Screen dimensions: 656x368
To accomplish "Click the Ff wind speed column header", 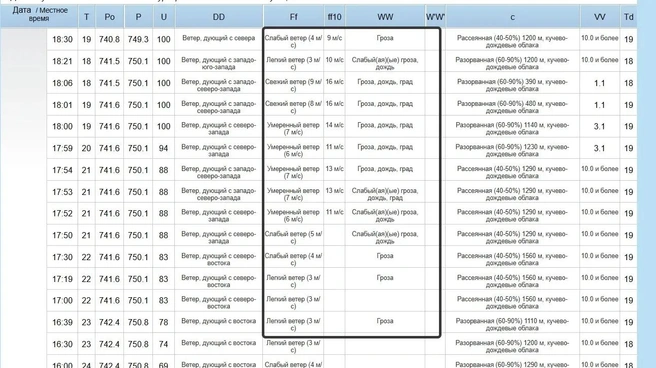I will tap(293, 17).
